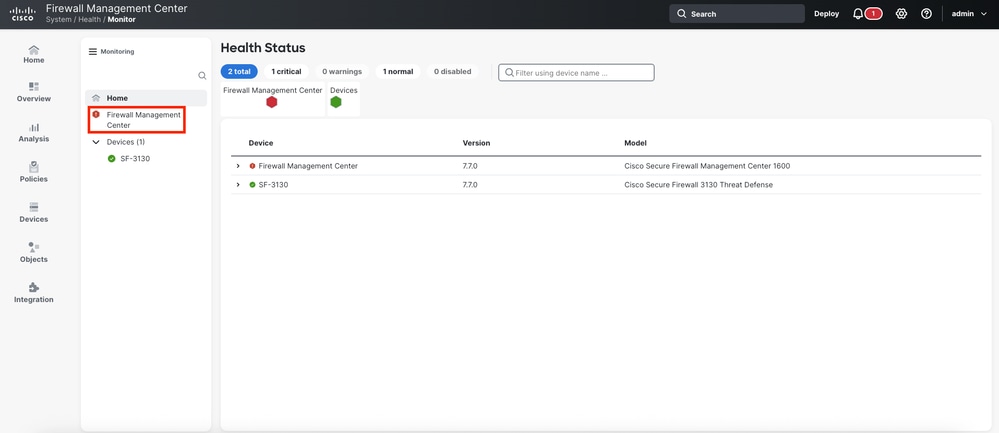The image size is (999, 433).
Task: Click the red hexagon under Firewall Management Center
Action: (x=271, y=102)
